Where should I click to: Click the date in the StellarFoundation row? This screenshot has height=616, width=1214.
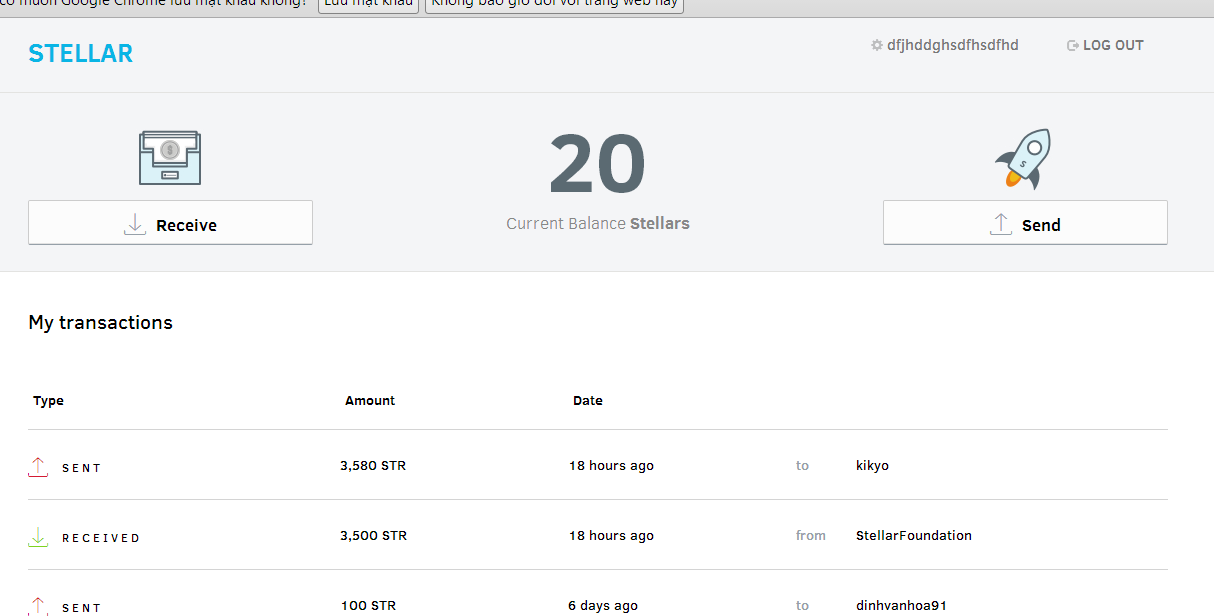611,535
